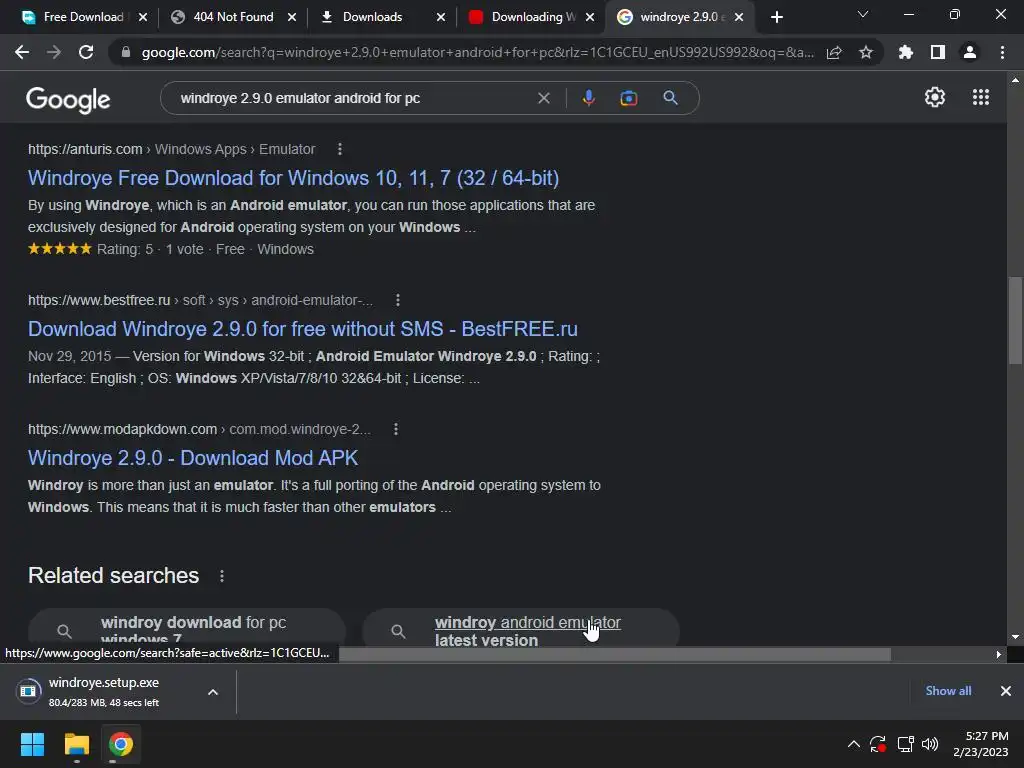Open Windroye 2.9.0 Download Mod APK result

pos(193,458)
